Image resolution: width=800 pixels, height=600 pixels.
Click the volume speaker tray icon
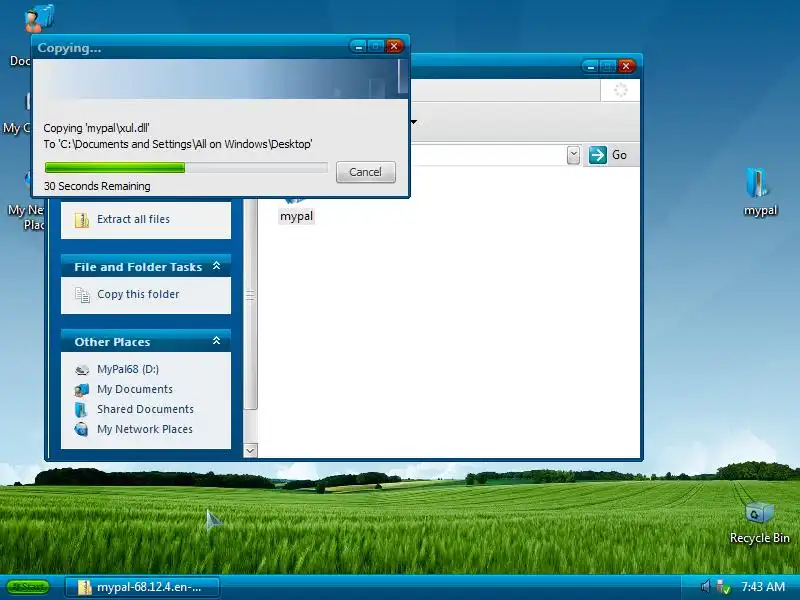706,587
